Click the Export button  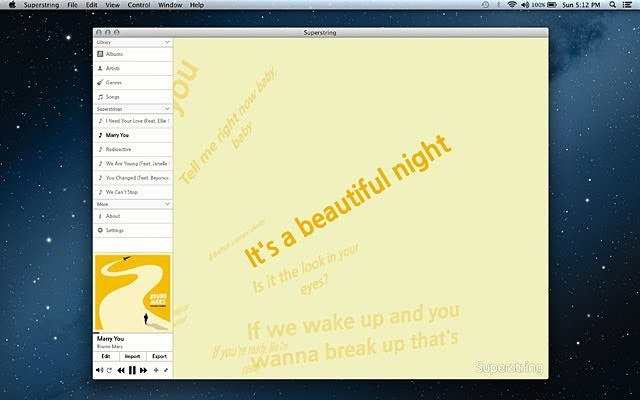(159, 356)
